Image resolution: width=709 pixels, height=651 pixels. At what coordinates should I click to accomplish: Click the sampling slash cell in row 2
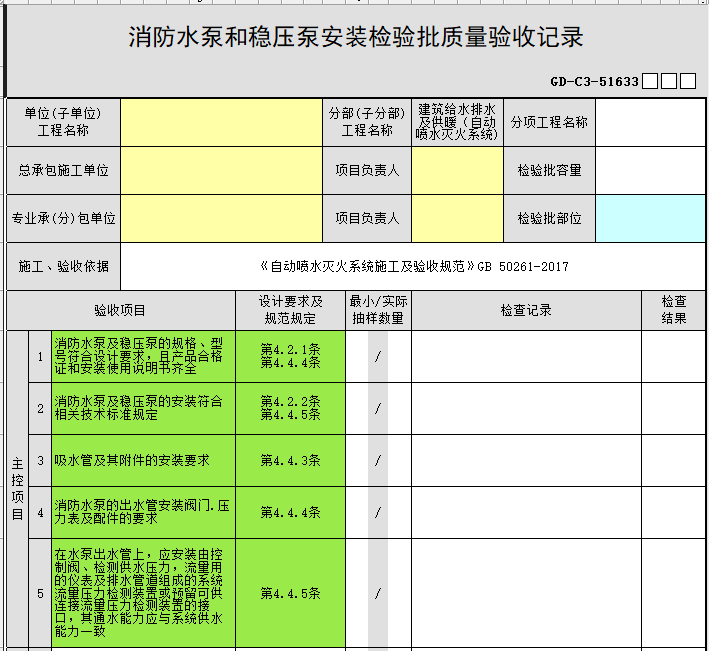(x=378, y=408)
